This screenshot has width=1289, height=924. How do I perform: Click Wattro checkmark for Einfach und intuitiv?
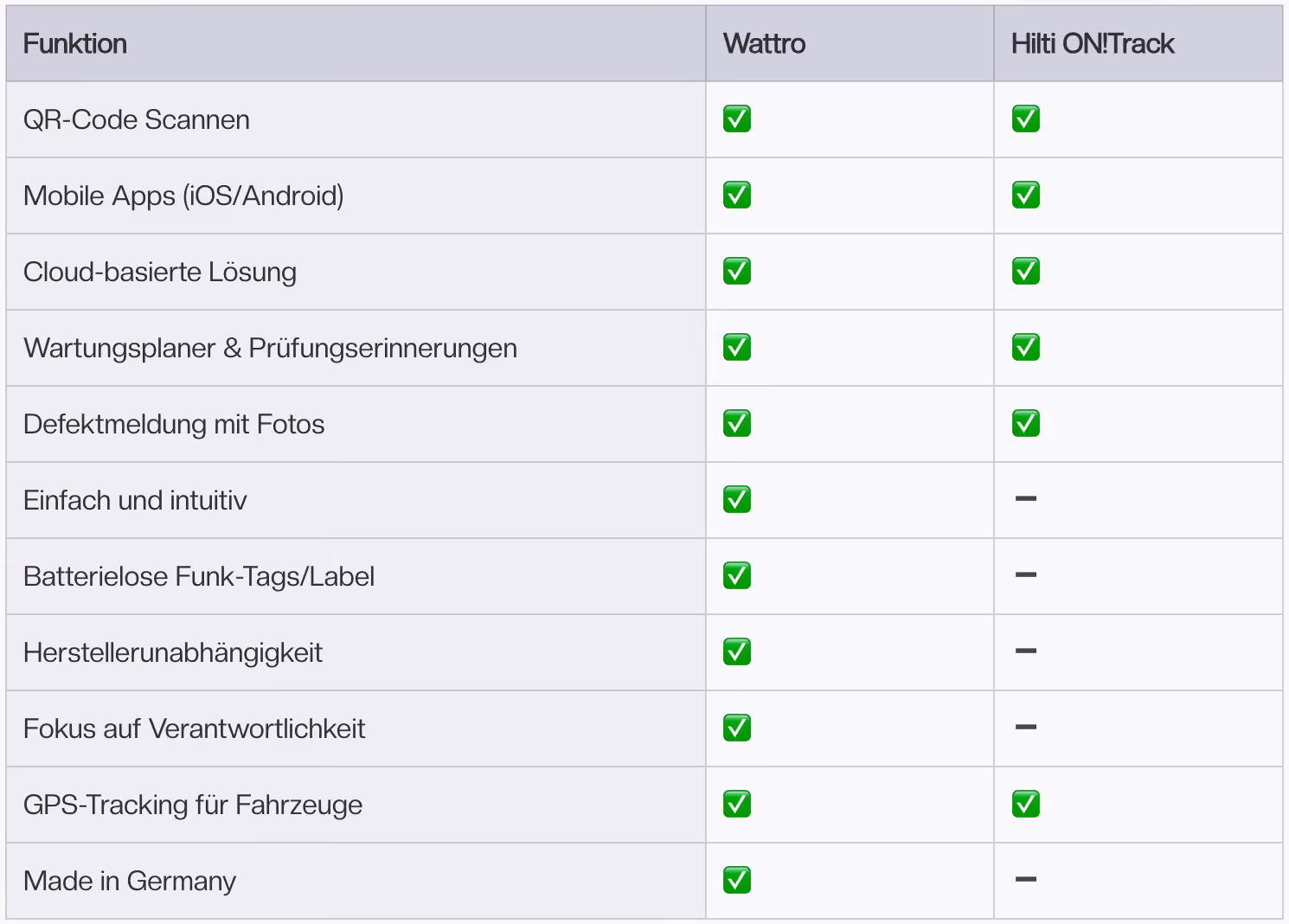point(737,500)
